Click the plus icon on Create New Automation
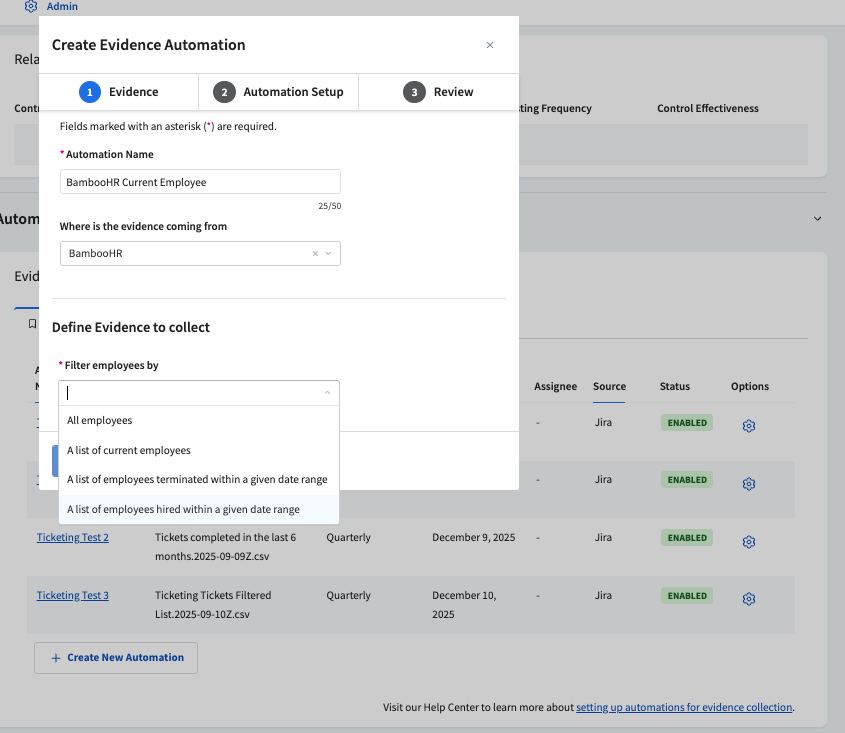 (54, 658)
